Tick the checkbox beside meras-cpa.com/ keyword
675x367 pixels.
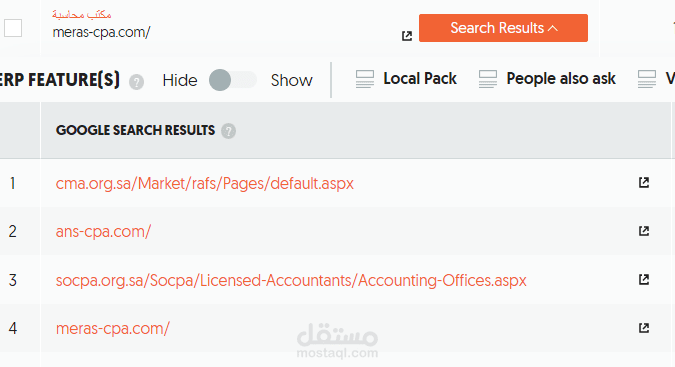(13, 28)
